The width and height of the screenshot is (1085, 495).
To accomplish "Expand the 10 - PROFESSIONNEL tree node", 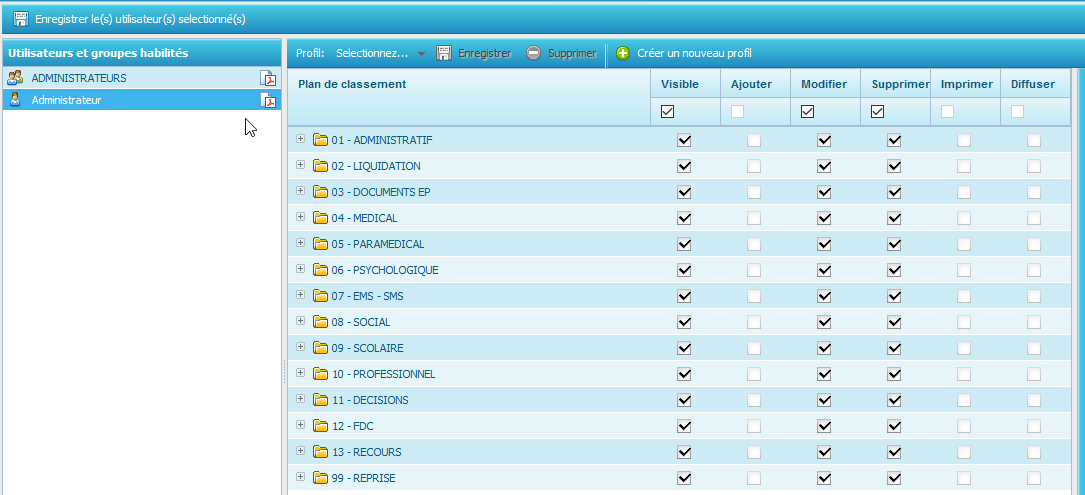I will [x=300, y=373].
